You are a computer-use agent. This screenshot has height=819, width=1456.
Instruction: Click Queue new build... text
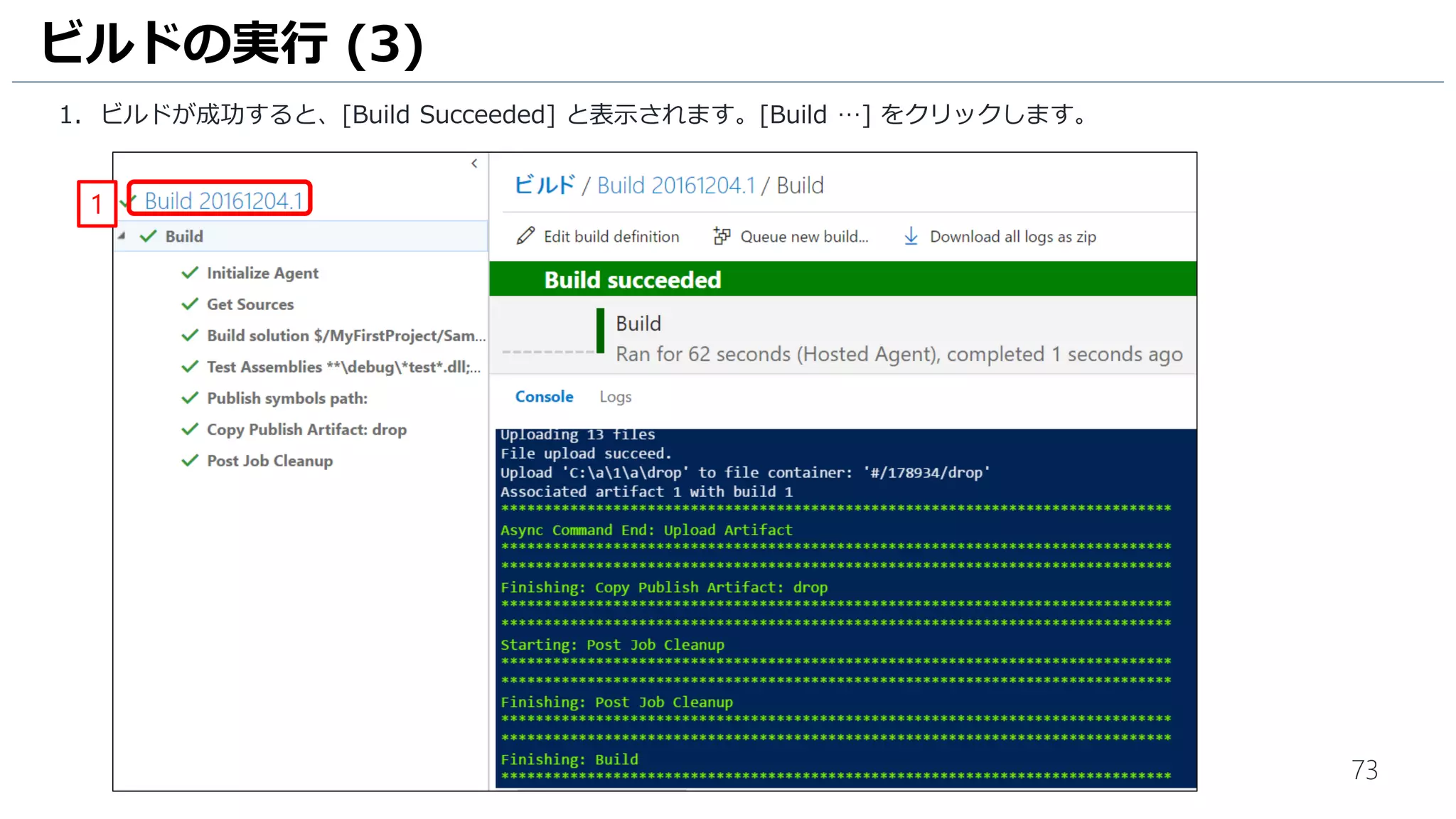(804, 237)
